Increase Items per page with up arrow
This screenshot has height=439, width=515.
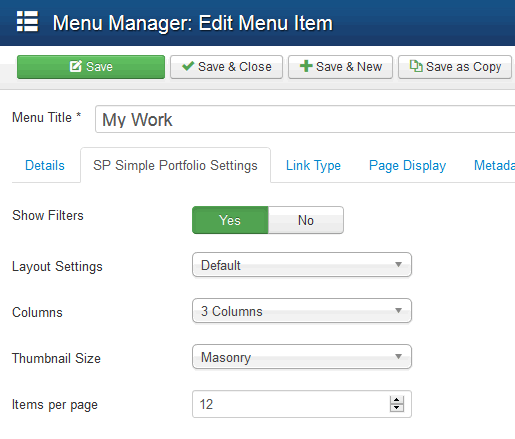(397, 400)
